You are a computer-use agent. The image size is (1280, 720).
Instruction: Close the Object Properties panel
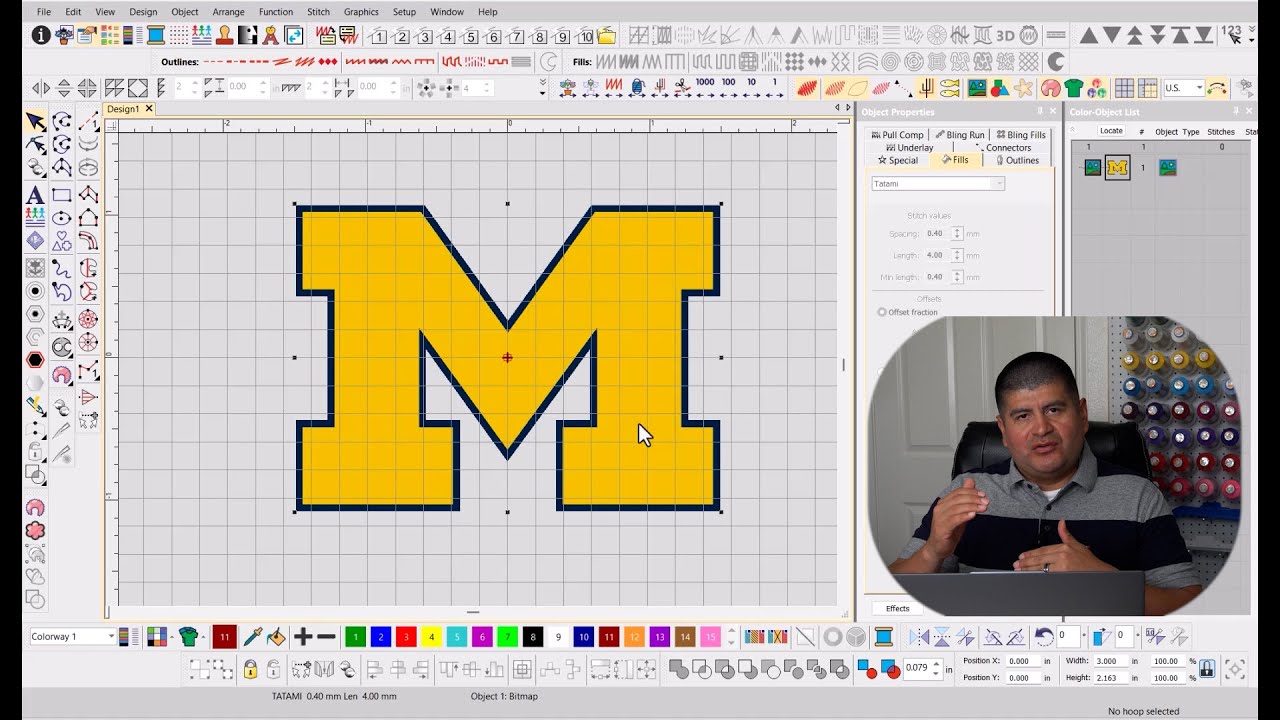[1052, 112]
